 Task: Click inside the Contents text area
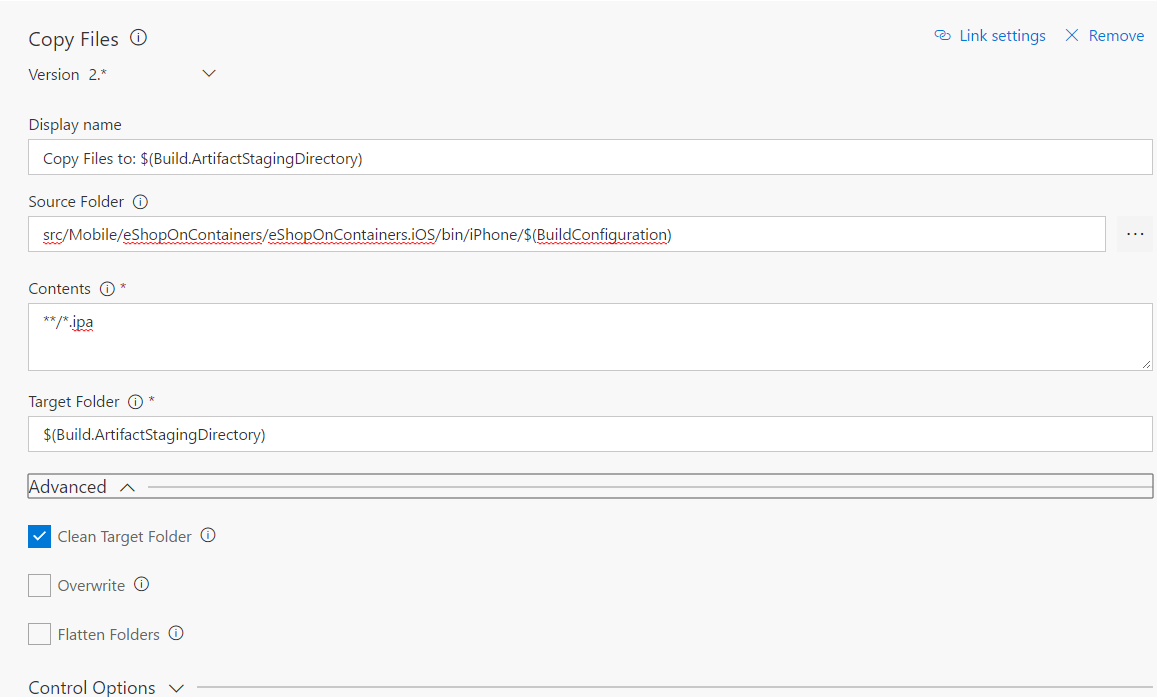(x=590, y=337)
